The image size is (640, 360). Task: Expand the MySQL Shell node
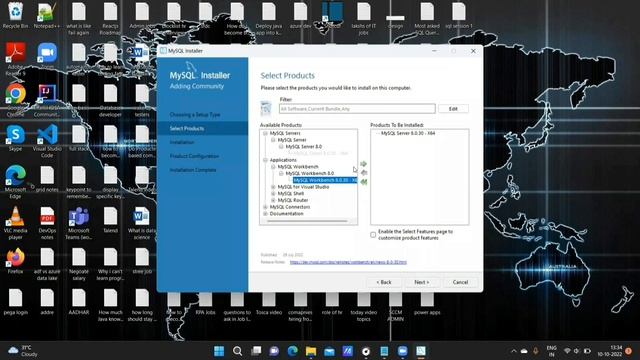[x=273, y=193]
